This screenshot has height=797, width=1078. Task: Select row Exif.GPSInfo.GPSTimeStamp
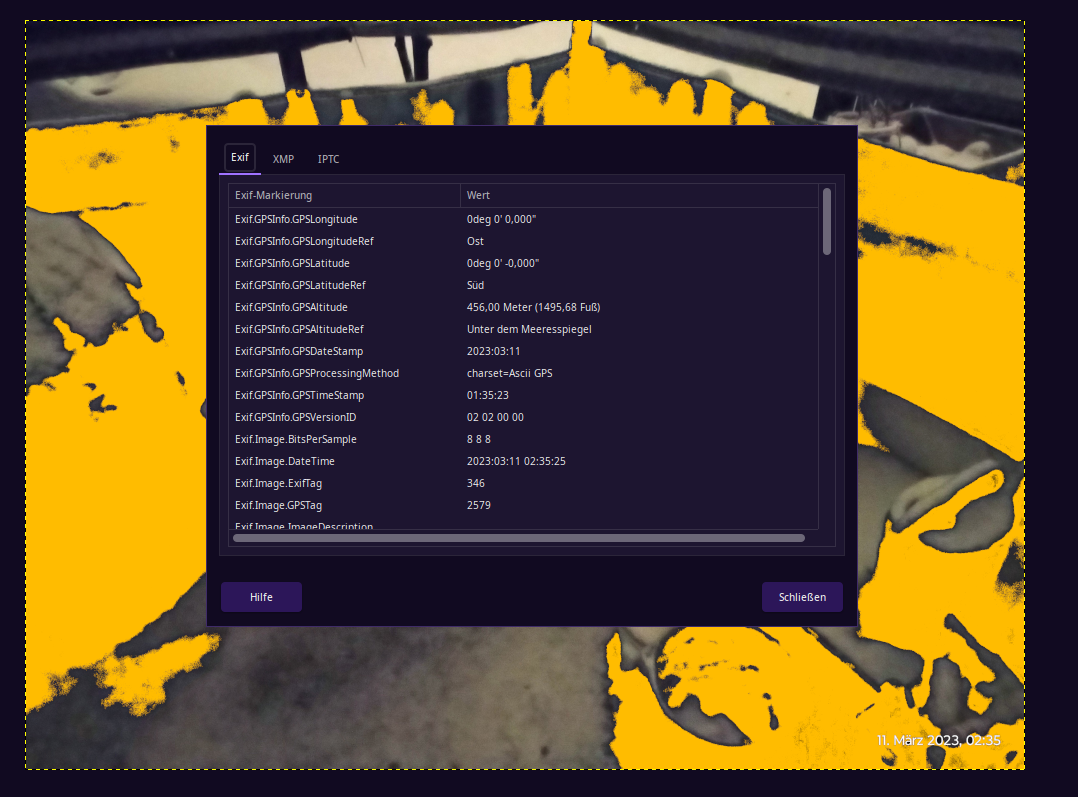[523, 395]
